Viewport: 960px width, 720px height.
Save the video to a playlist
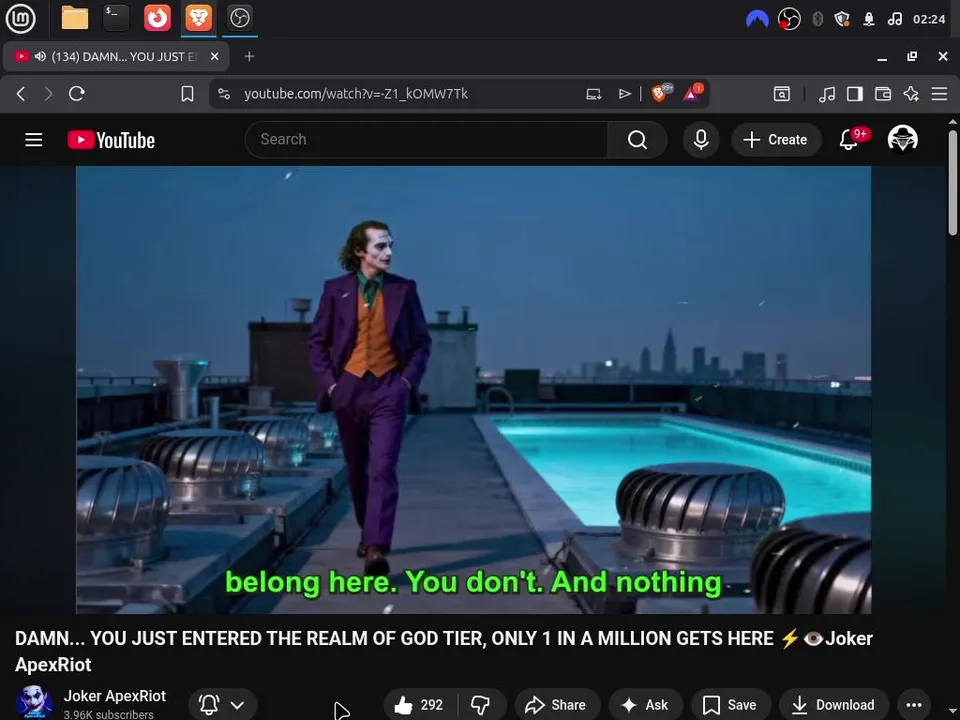pyautogui.click(x=730, y=705)
